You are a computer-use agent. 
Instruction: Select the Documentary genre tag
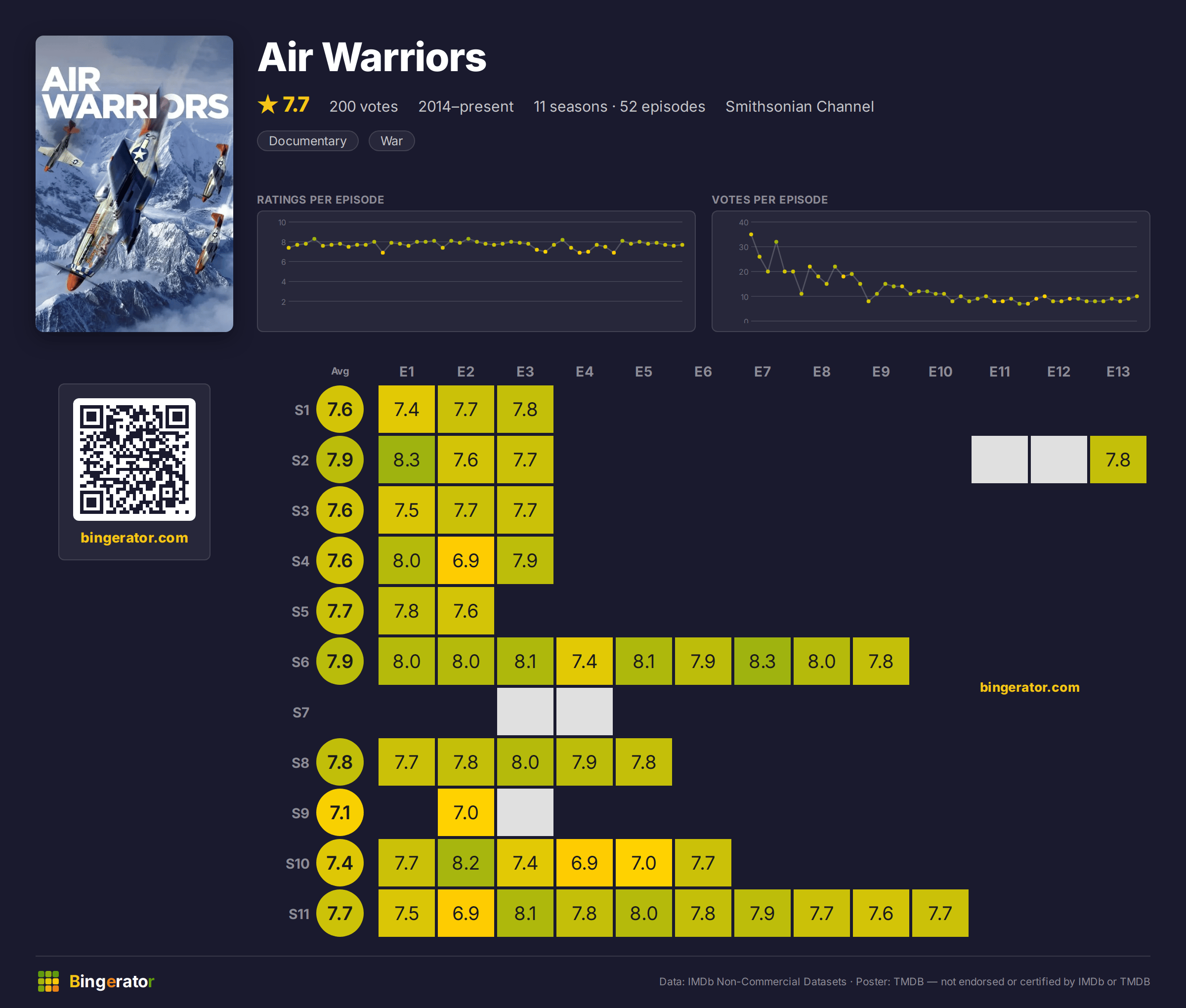coord(307,141)
